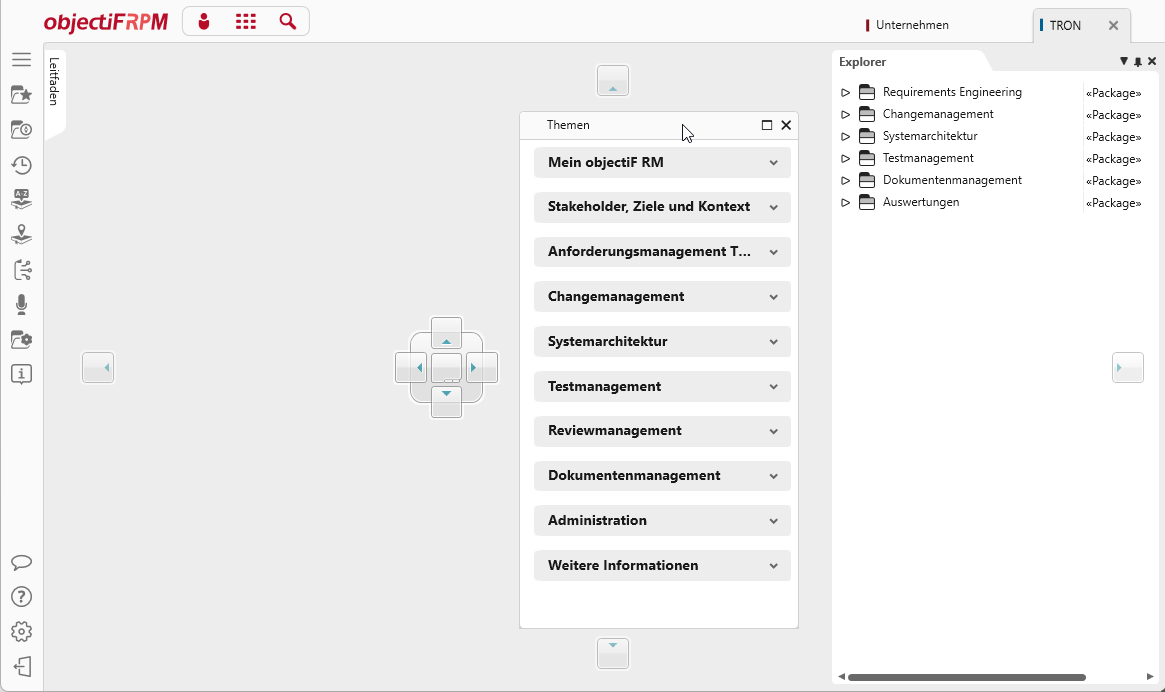Click the speech bubble feedback icon

pyautogui.click(x=21, y=563)
